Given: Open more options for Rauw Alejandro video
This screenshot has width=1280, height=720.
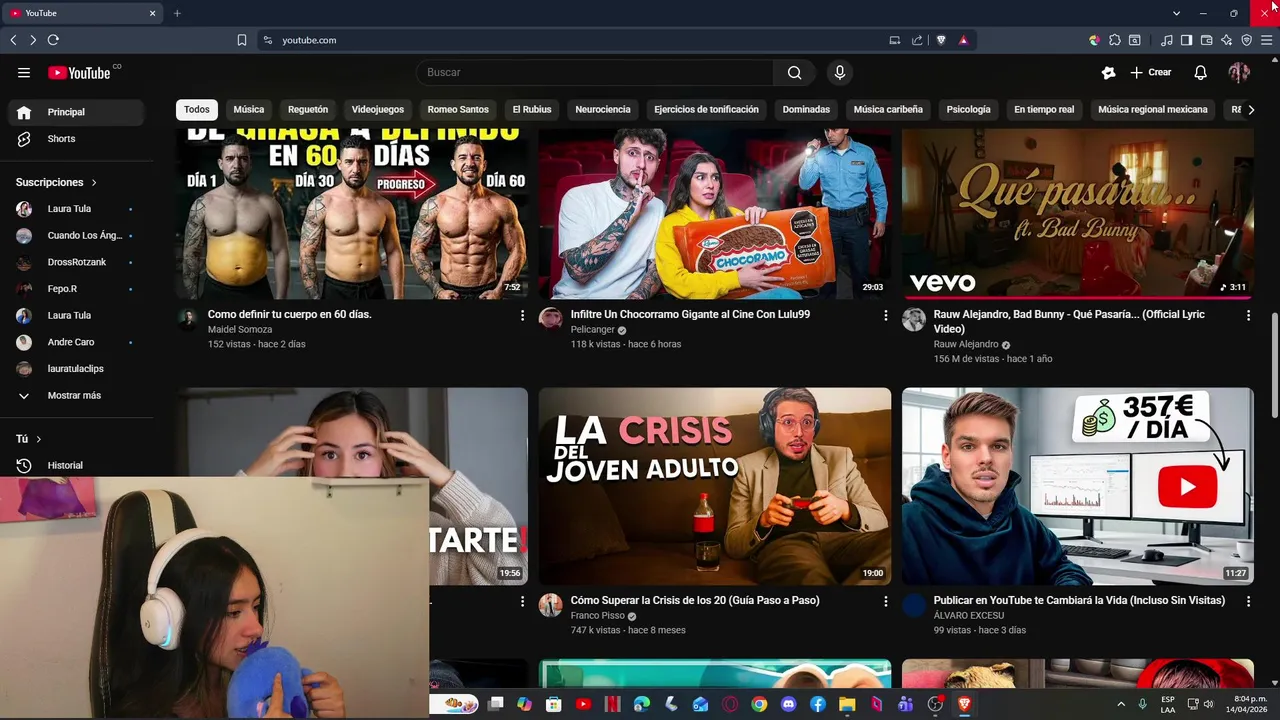Looking at the screenshot, I should (1248, 315).
